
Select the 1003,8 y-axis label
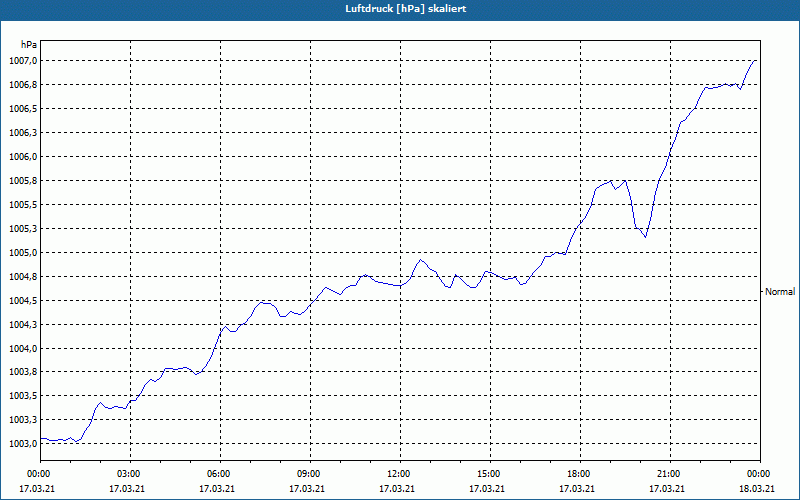pos(23,372)
